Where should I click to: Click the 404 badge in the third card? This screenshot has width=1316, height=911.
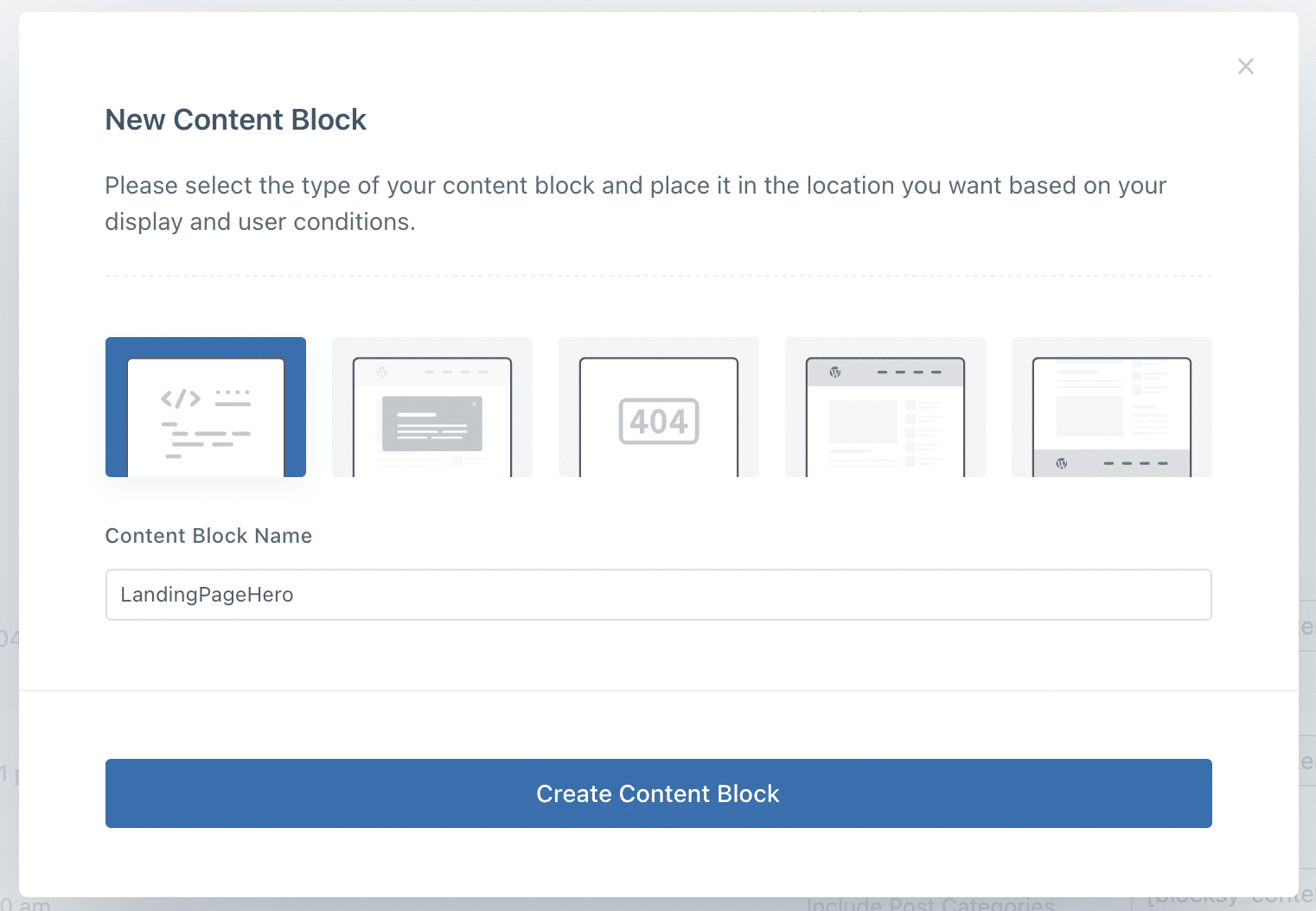(x=658, y=422)
